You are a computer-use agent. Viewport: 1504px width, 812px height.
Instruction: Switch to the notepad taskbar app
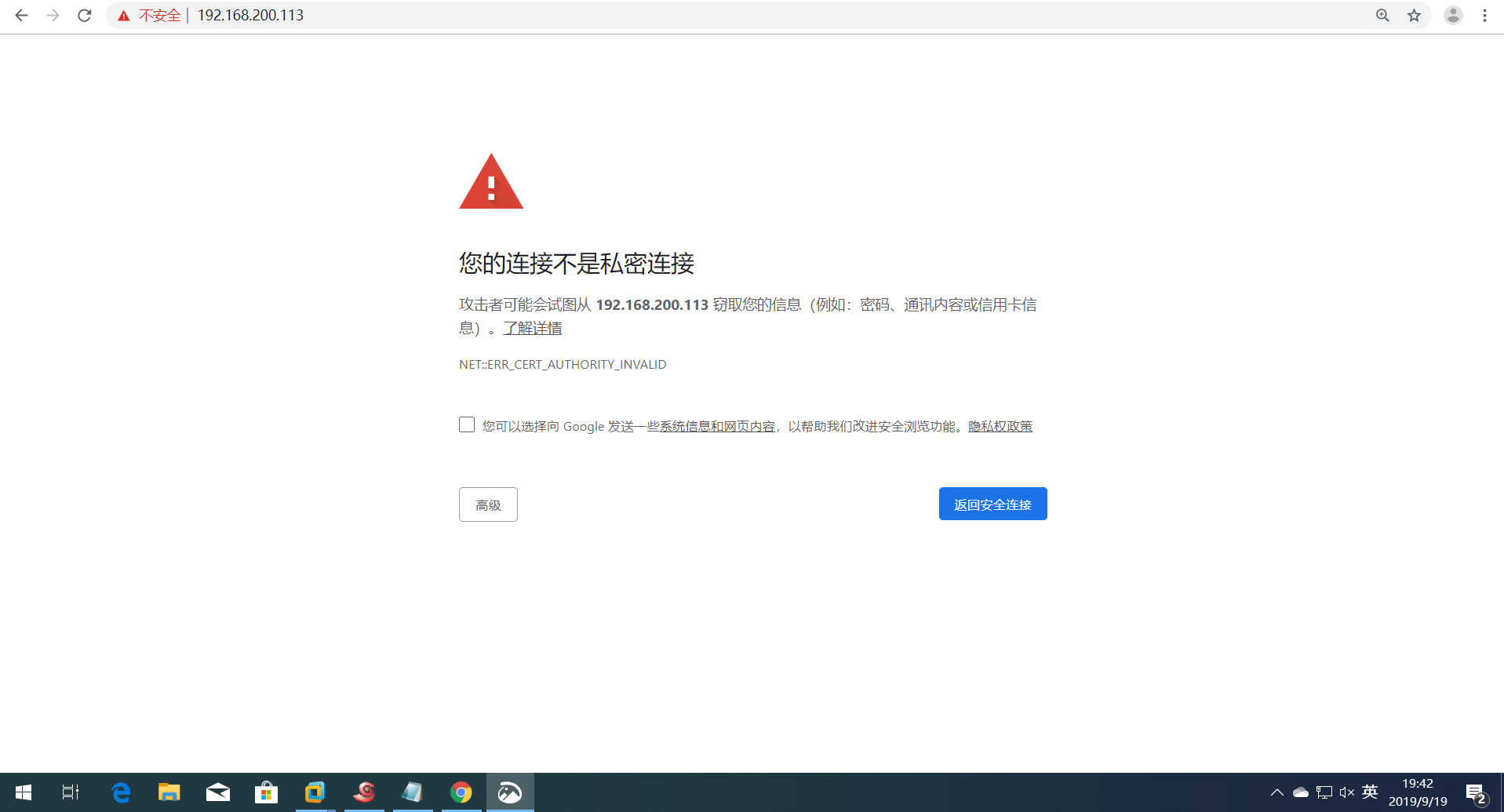pos(413,792)
